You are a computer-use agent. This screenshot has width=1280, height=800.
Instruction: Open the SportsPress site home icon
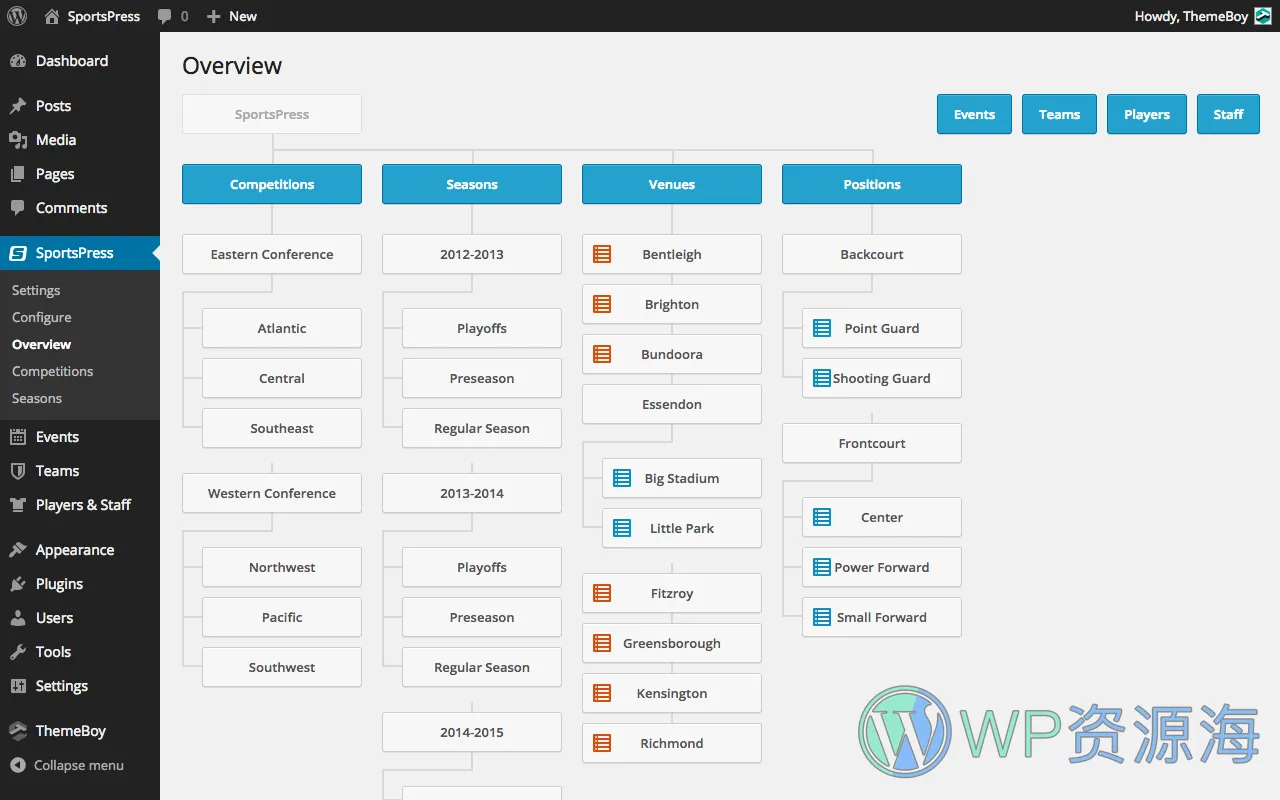tap(51, 16)
